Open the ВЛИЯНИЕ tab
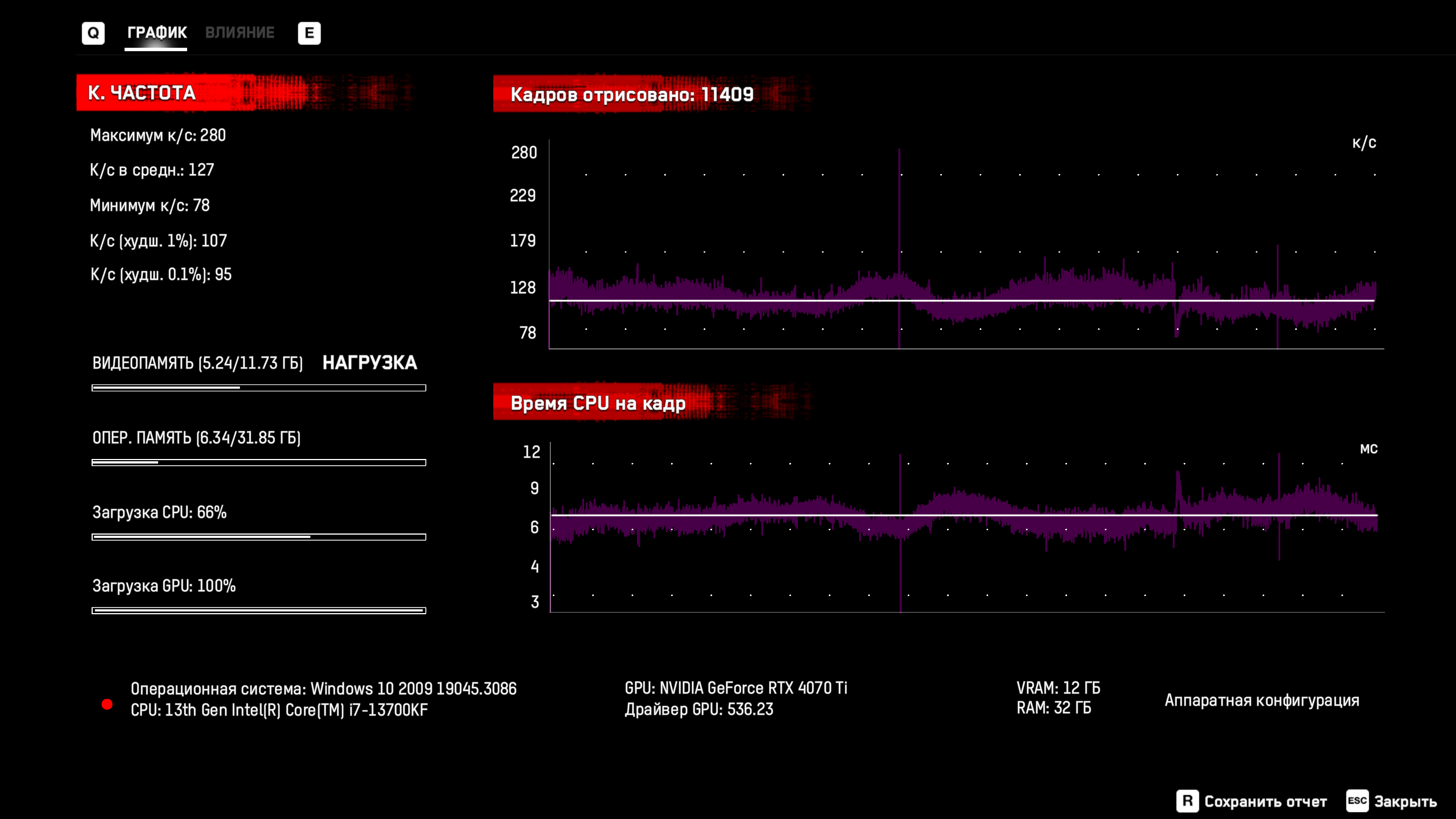 tap(239, 33)
